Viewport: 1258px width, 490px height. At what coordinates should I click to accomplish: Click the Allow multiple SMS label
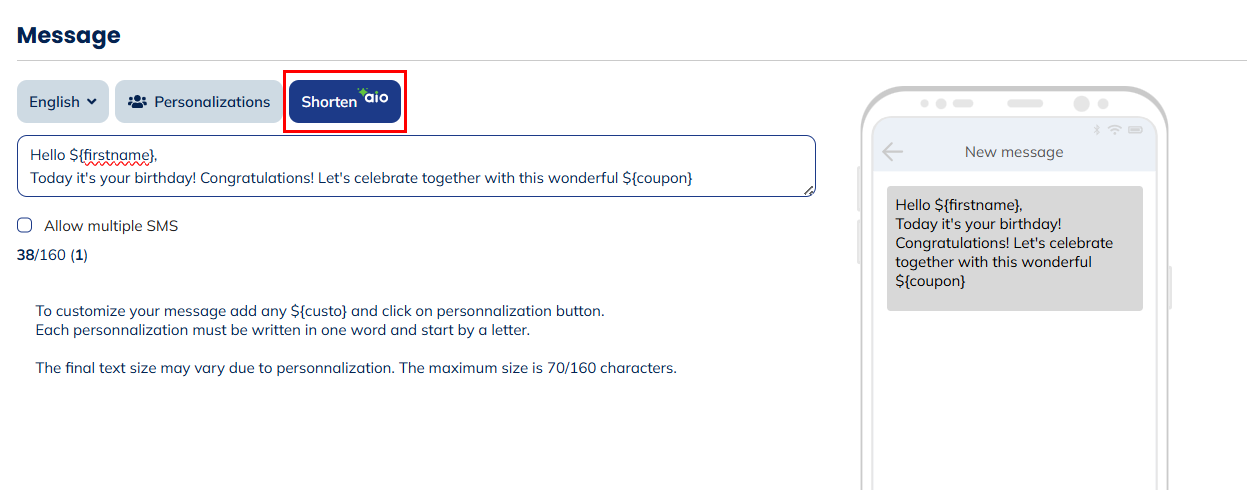[x=110, y=226]
